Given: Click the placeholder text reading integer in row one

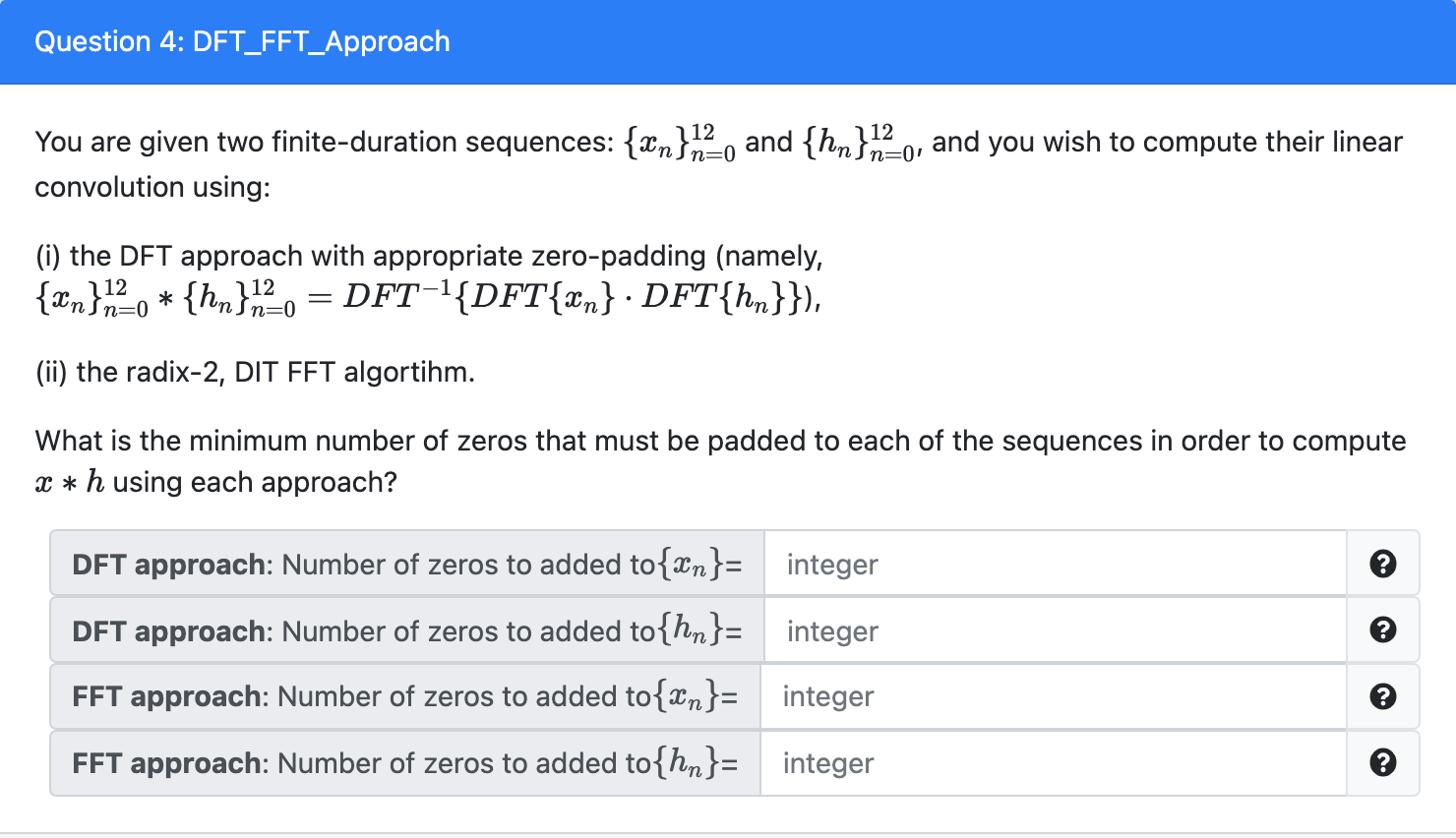Looking at the screenshot, I should pyautogui.click(x=831, y=563).
